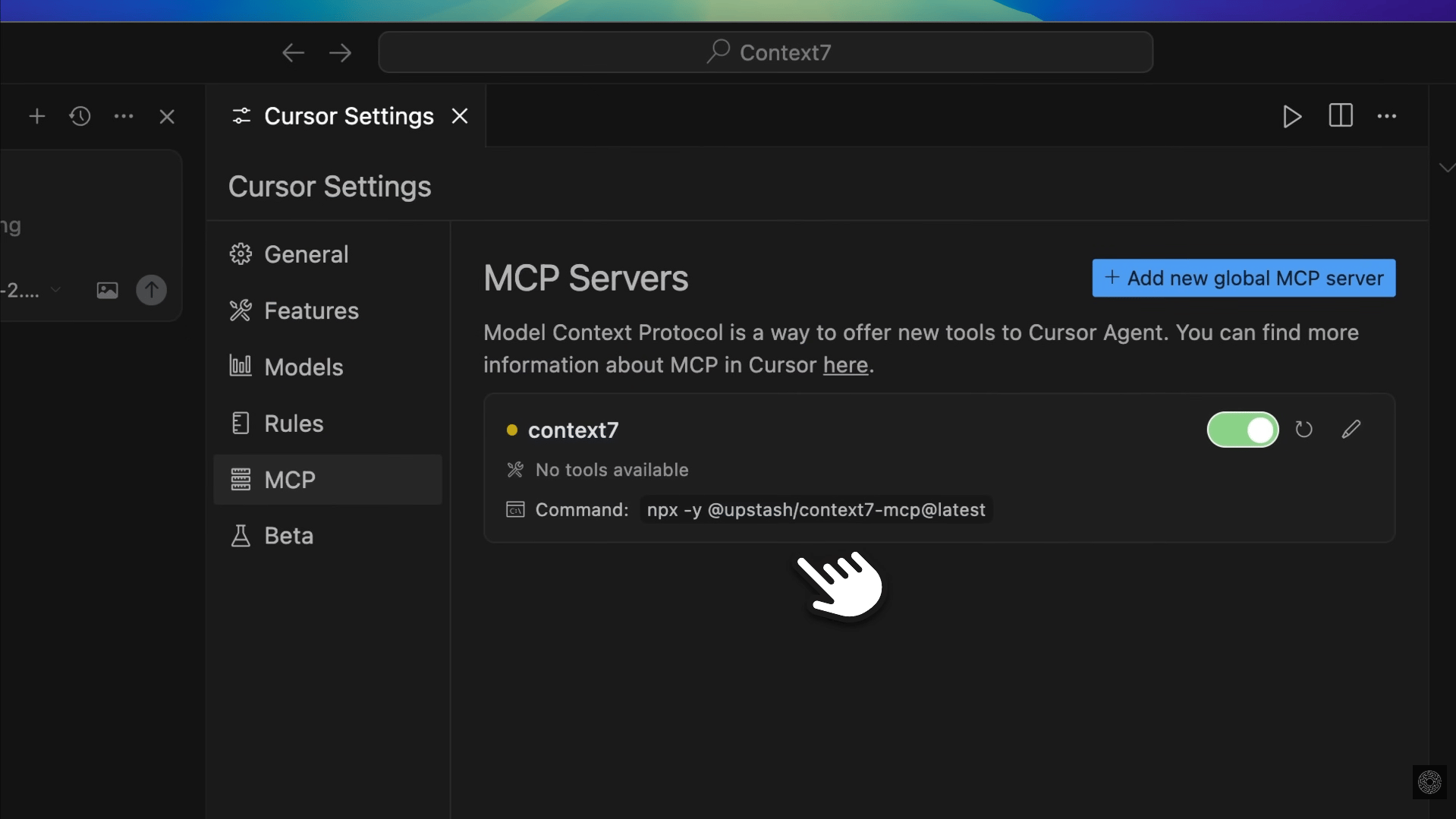Open chat panel more options
This screenshot has width=1456, height=819.
click(x=124, y=116)
